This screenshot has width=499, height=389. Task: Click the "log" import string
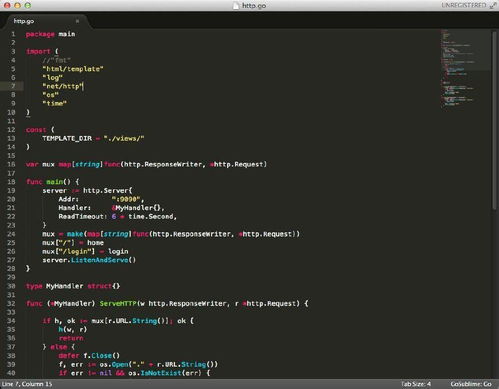[x=52, y=78]
